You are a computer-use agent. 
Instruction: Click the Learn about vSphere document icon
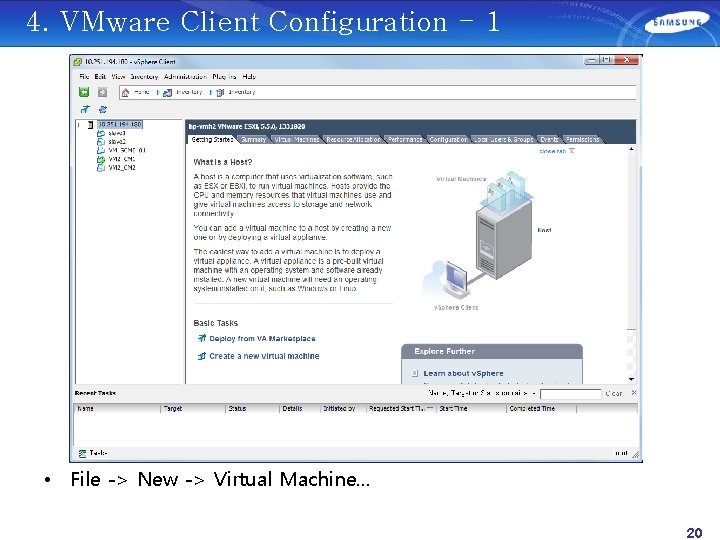(415, 373)
